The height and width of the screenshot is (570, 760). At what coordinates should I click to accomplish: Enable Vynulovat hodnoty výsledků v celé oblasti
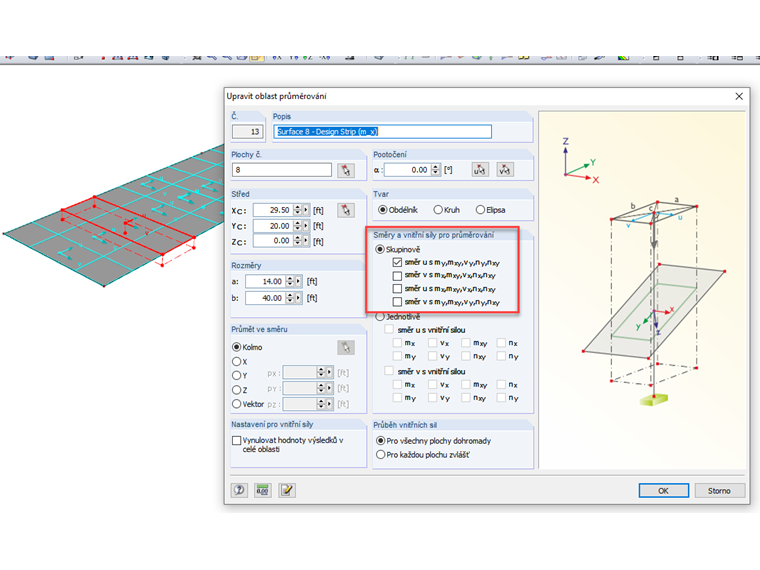tap(237, 440)
